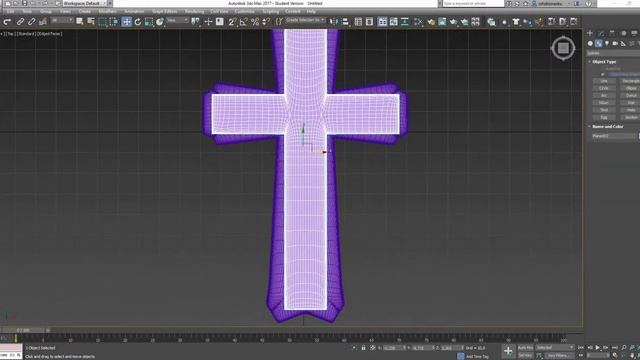Open the Modifiers menu
The height and width of the screenshot is (360, 640).
pyautogui.click(x=107, y=11)
